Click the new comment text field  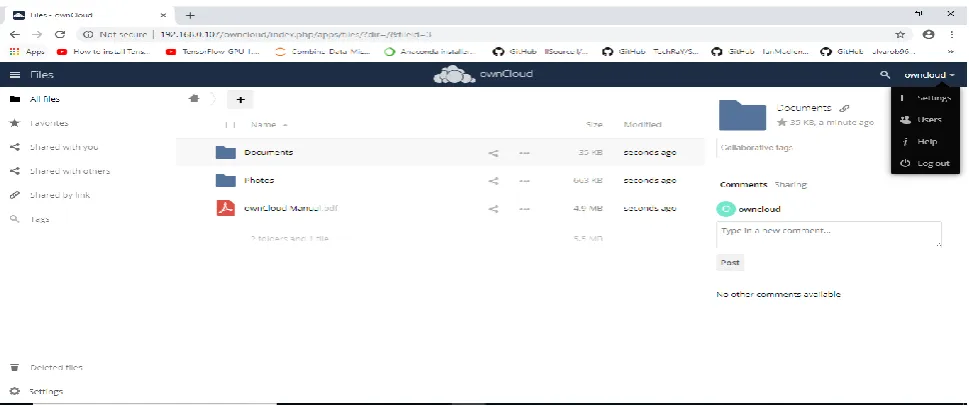click(x=829, y=234)
